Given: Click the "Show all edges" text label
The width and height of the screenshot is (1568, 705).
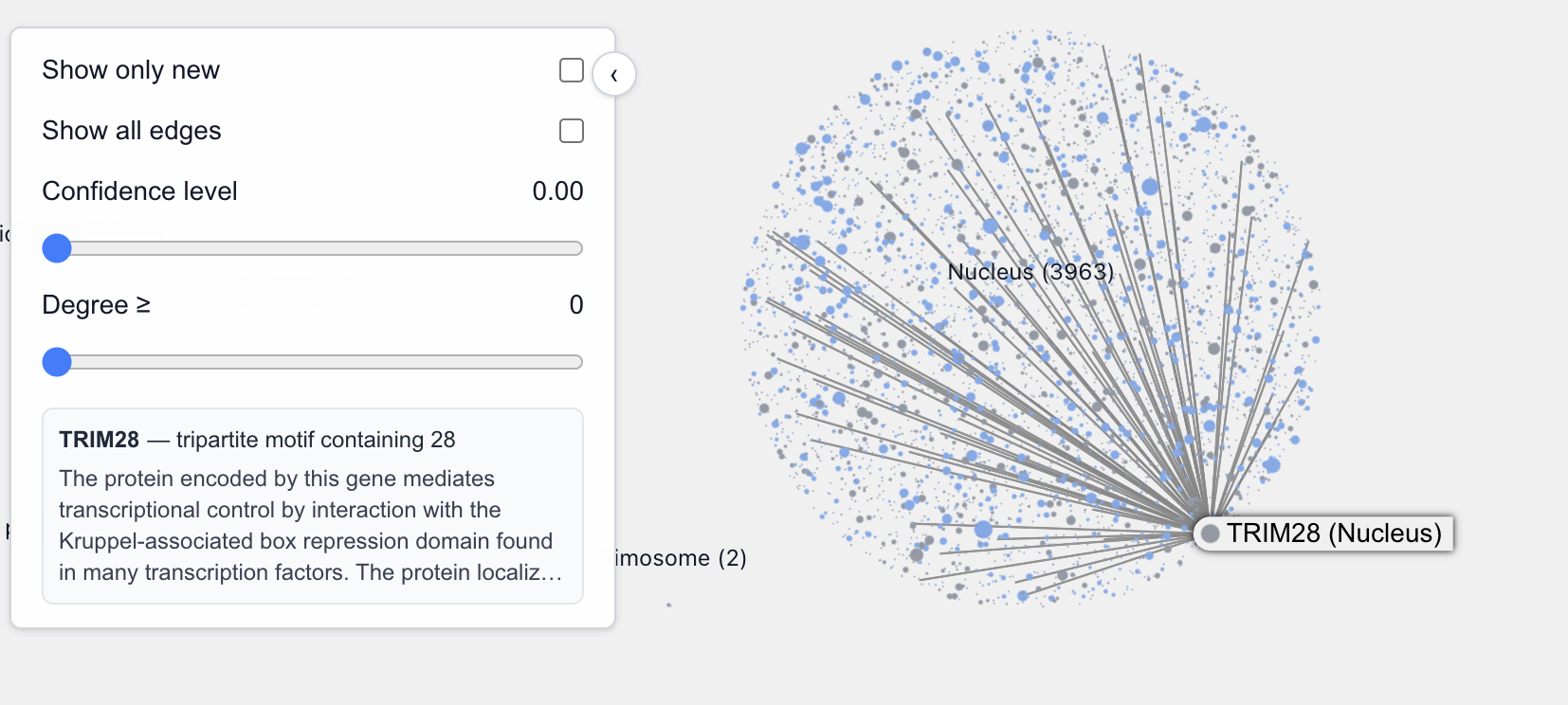Looking at the screenshot, I should (x=132, y=131).
